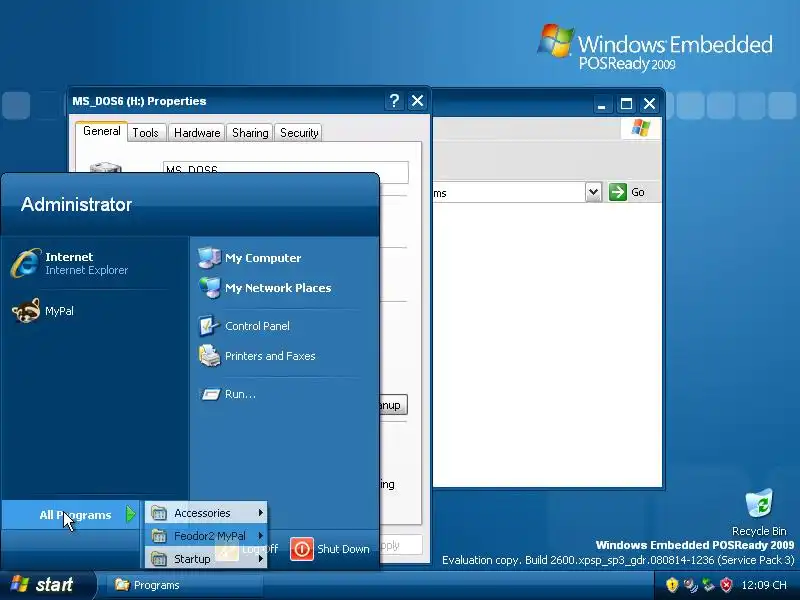Click the MS_DOS6 volume label field
Screen dimensions: 800x600
tap(286, 169)
